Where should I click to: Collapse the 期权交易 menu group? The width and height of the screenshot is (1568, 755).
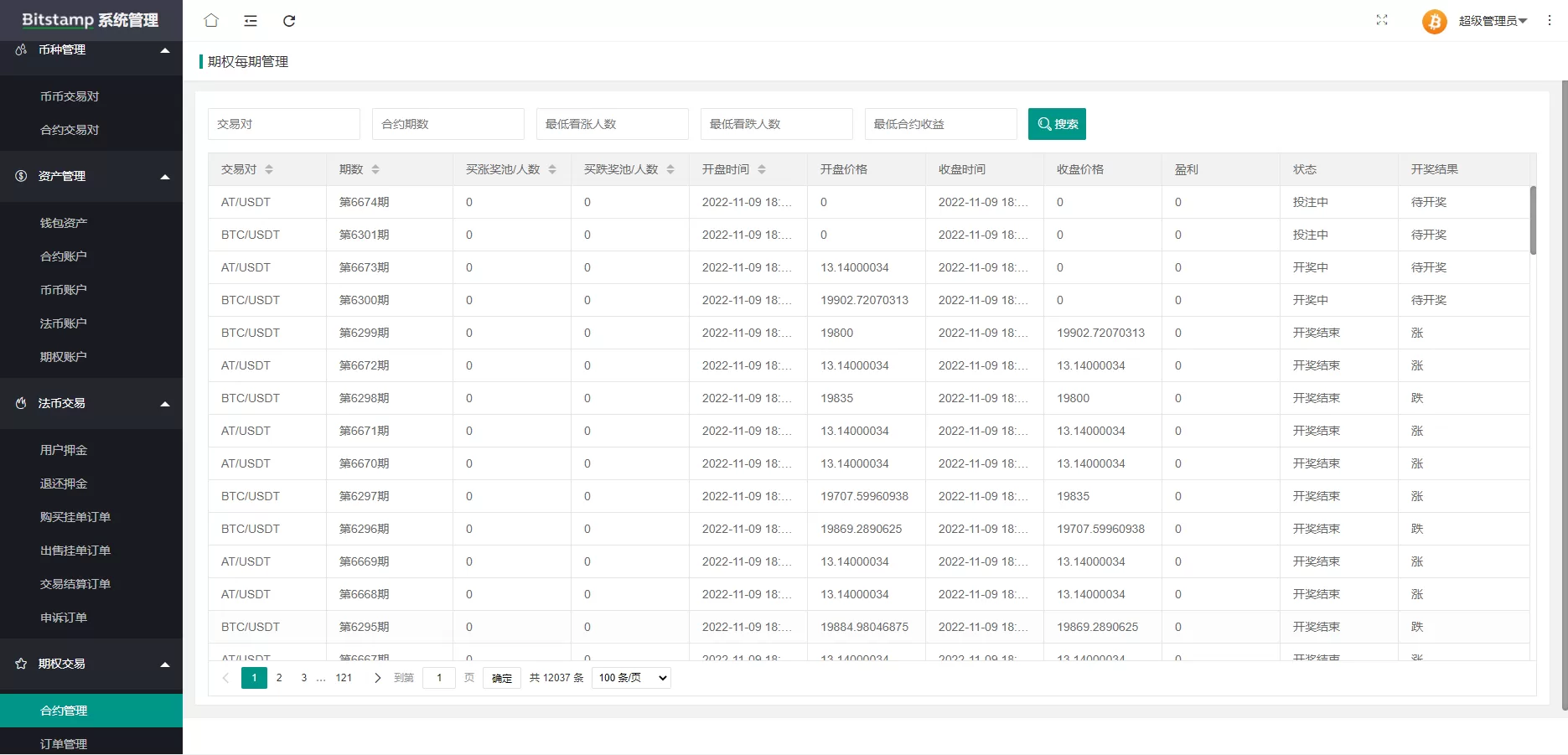(165, 665)
